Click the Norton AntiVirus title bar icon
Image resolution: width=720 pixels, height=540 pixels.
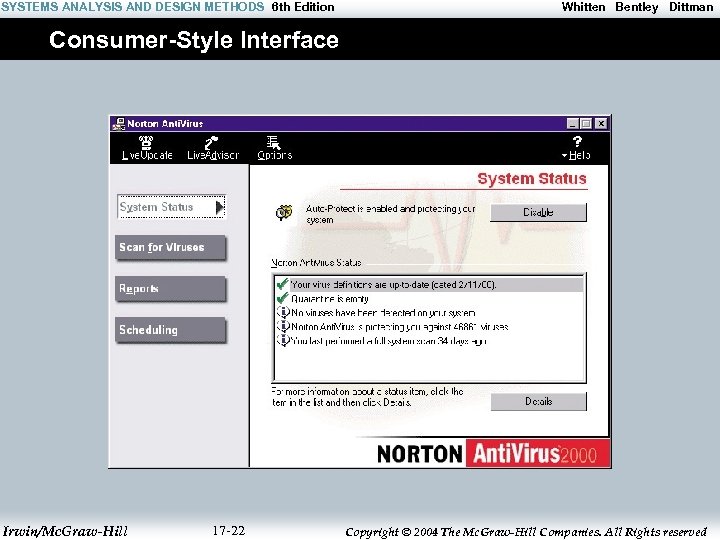119,124
